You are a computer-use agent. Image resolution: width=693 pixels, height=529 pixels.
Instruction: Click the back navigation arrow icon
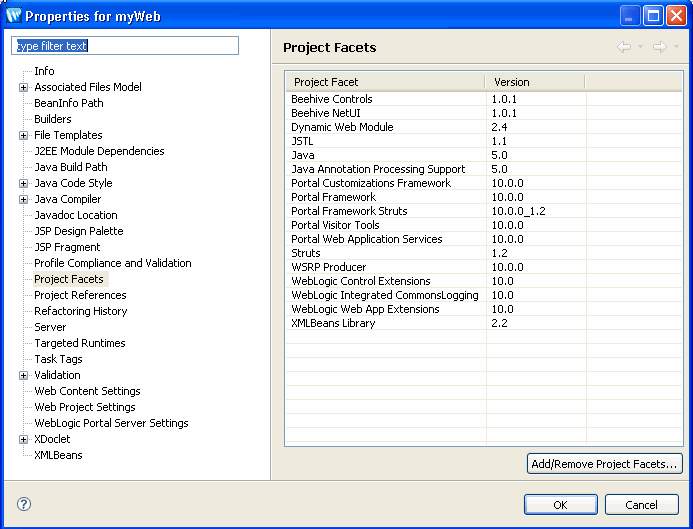pyautogui.click(x=624, y=47)
